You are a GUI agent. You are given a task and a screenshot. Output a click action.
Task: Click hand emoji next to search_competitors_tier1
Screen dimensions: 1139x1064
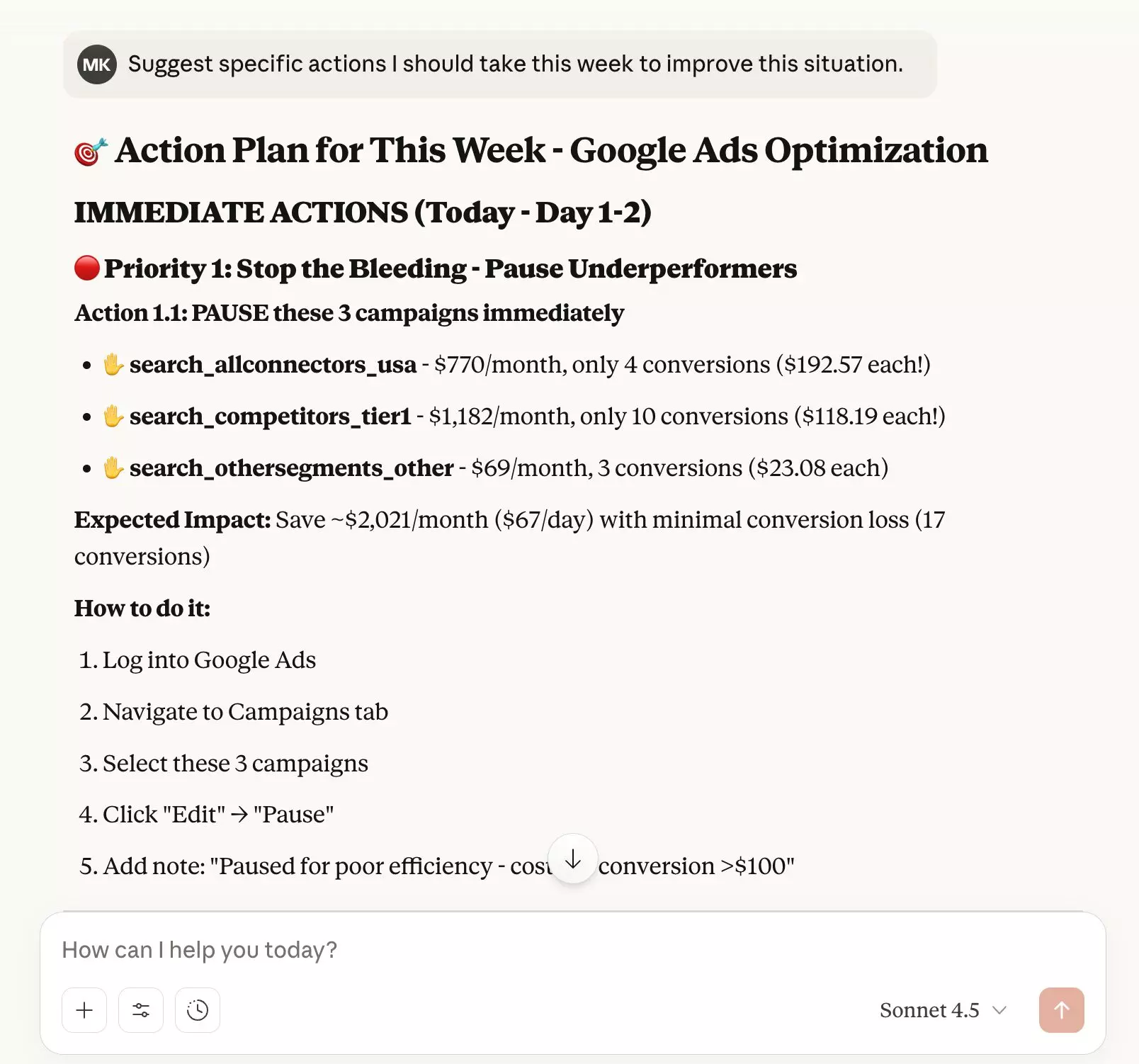click(x=113, y=417)
